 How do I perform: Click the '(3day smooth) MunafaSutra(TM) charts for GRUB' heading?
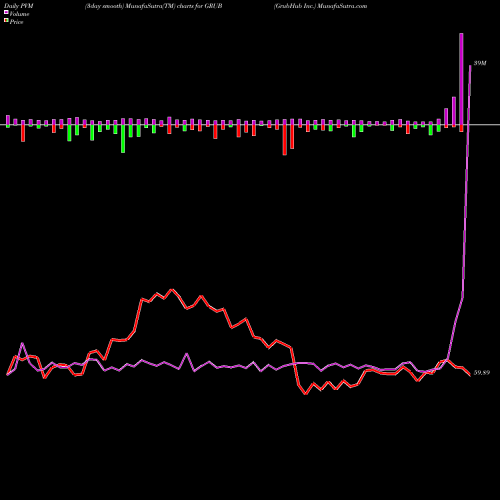(x=154, y=6)
